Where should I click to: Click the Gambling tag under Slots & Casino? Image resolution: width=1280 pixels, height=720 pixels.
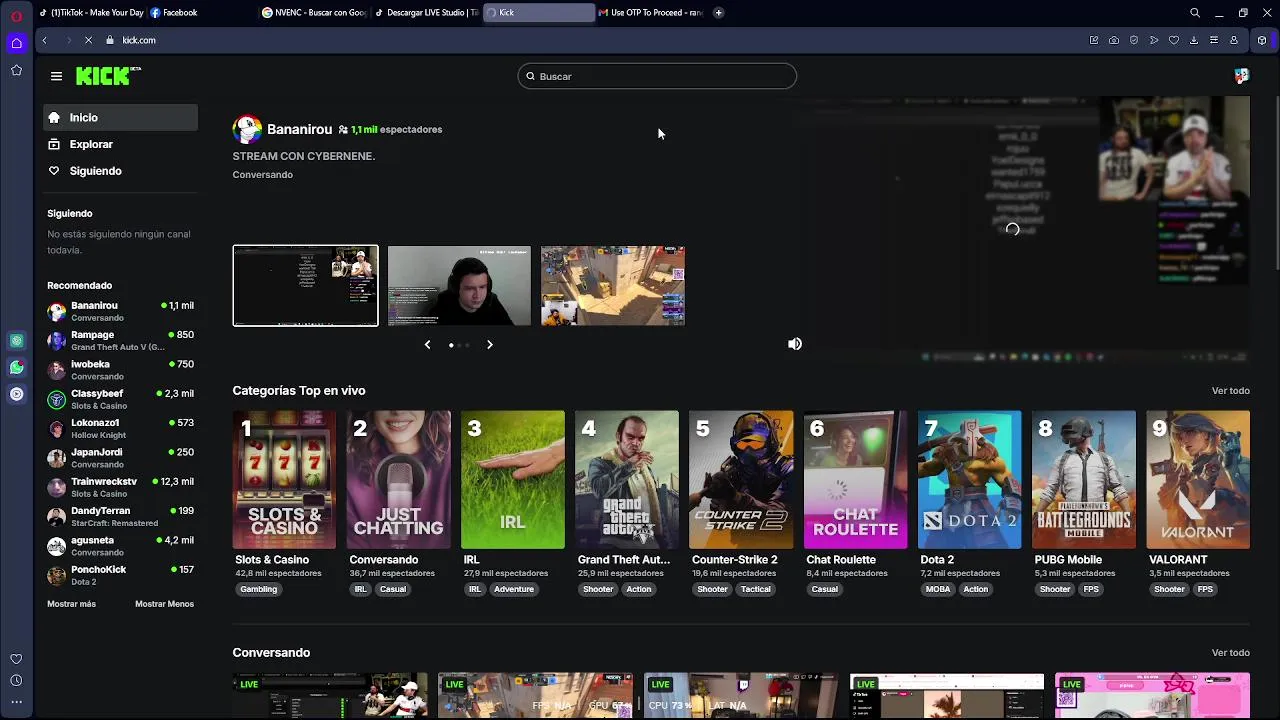(x=258, y=589)
